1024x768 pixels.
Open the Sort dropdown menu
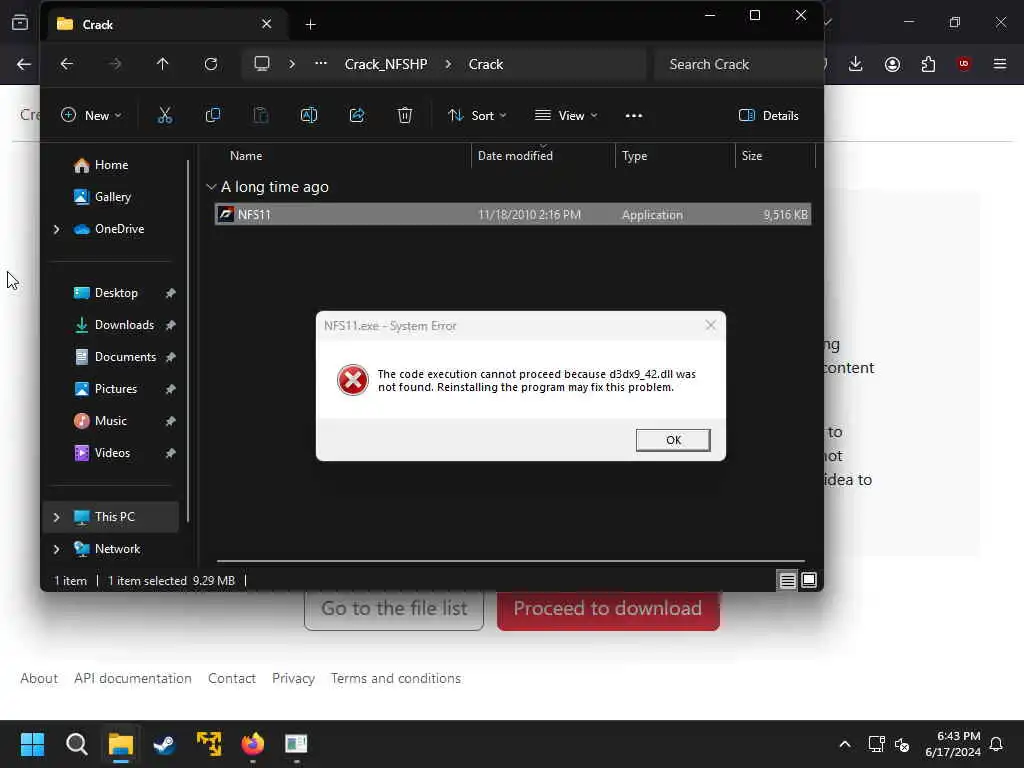477,116
